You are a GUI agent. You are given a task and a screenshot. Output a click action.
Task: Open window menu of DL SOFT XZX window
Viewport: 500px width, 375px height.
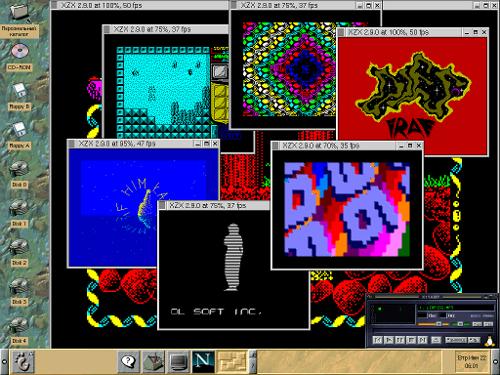pyautogui.click(x=162, y=205)
